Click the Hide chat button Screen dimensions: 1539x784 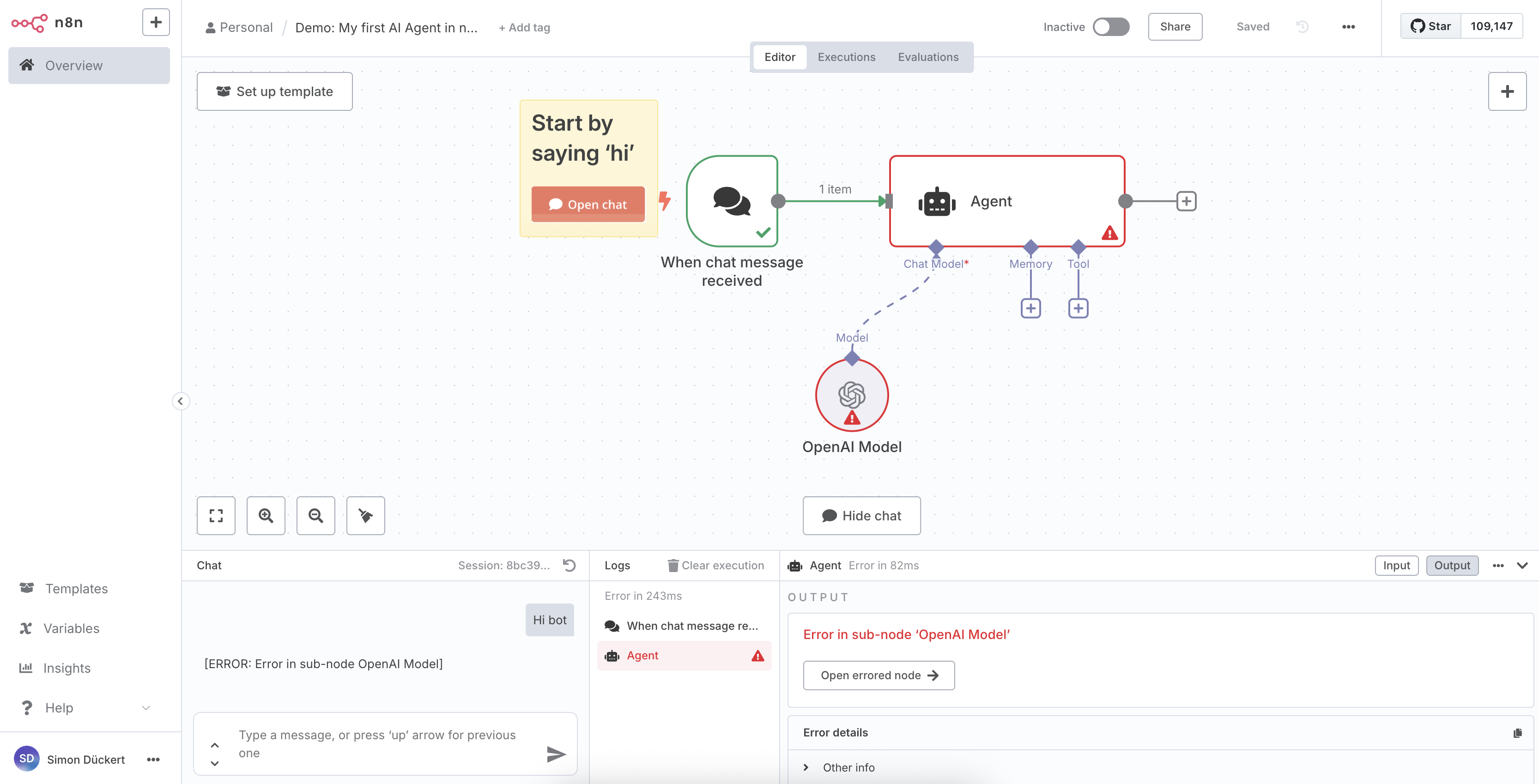pyautogui.click(x=861, y=515)
